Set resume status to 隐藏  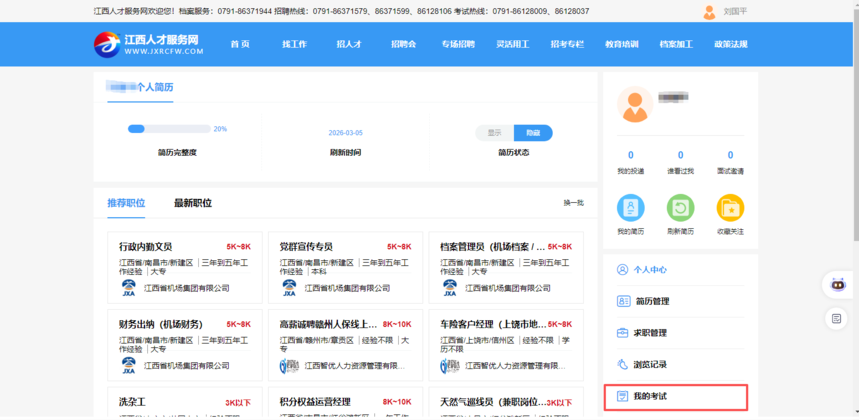pyautogui.click(x=533, y=133)
